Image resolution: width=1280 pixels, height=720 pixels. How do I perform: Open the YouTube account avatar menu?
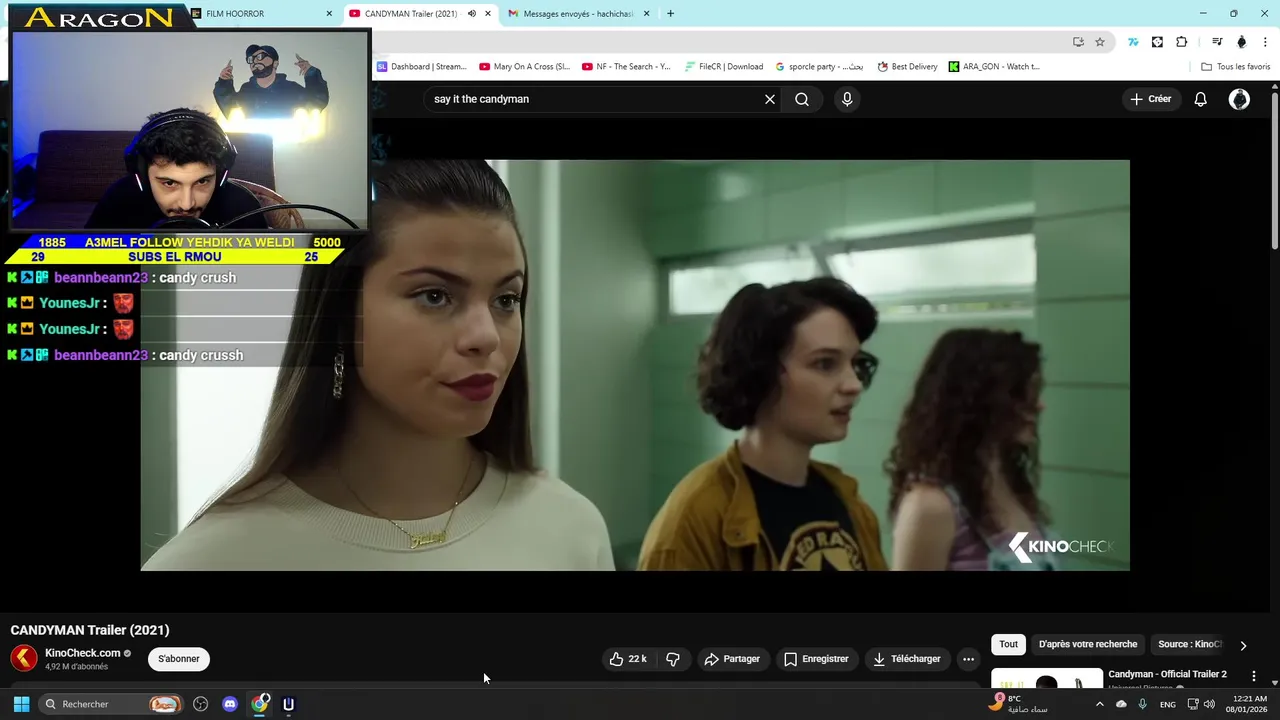coord(1239,99)
